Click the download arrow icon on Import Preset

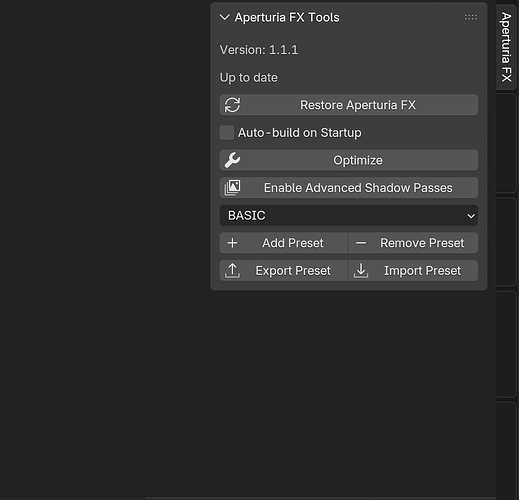coord(361,270)
